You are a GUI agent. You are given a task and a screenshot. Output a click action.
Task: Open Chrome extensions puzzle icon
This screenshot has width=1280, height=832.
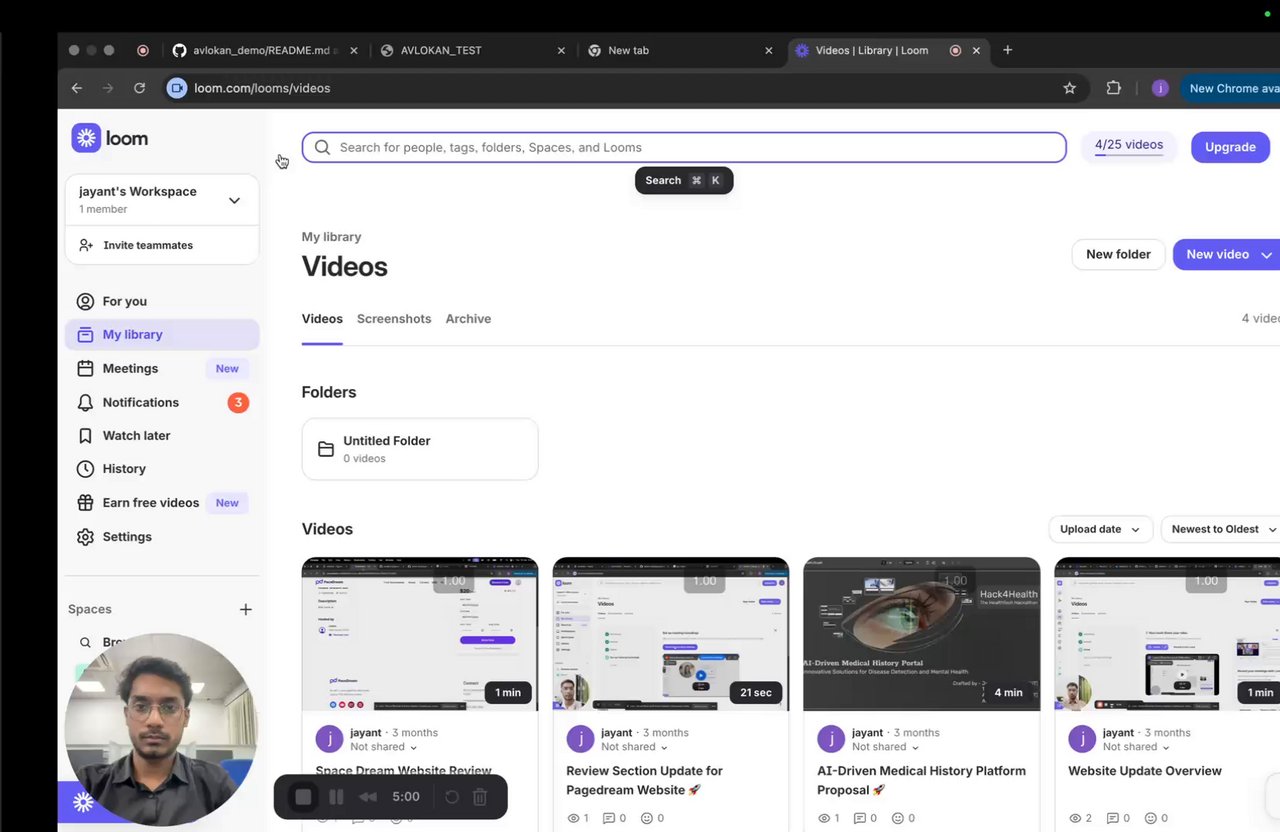[x=1113, y=88]
